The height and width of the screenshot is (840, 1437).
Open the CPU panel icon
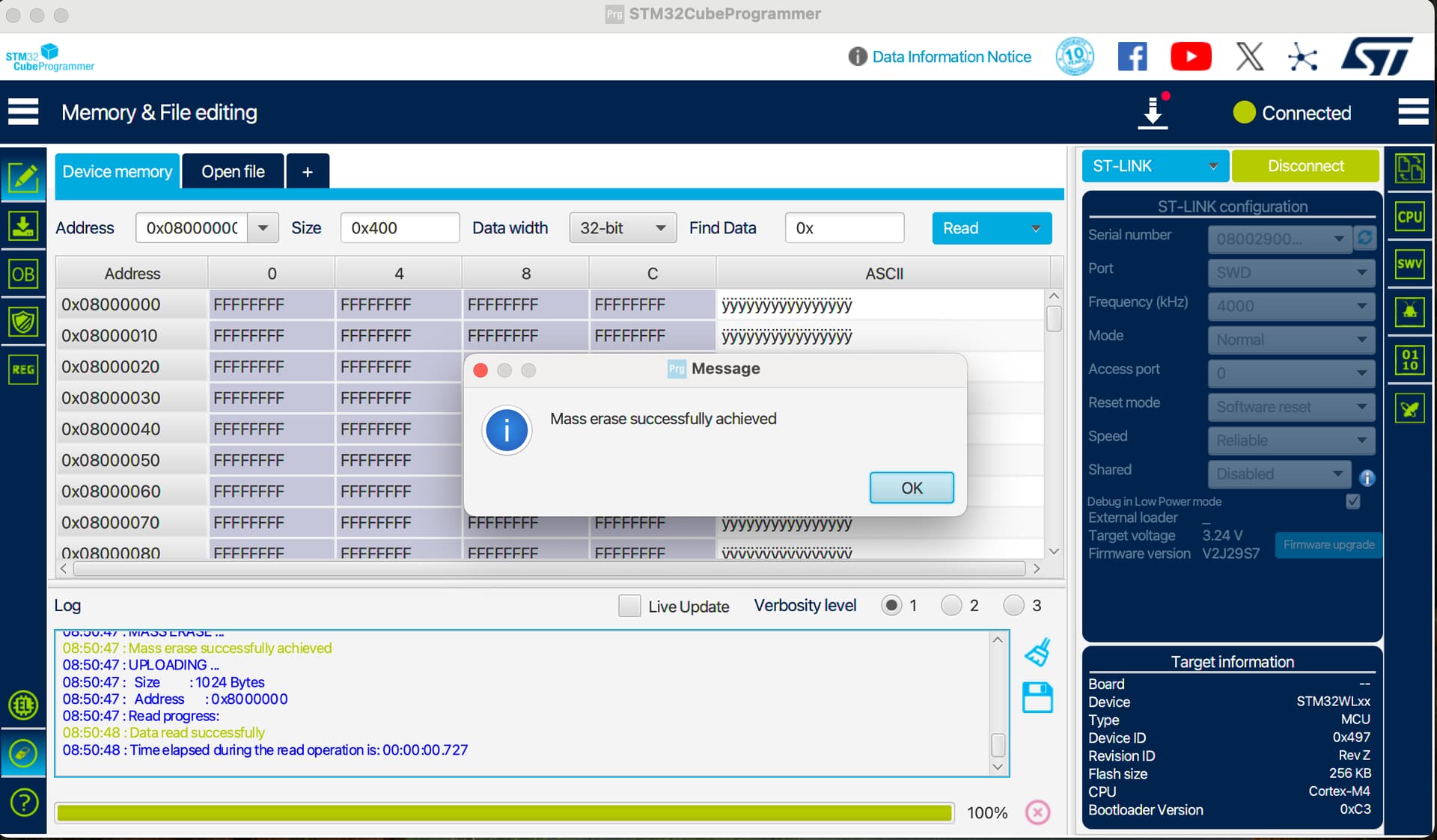point(1409,217)
